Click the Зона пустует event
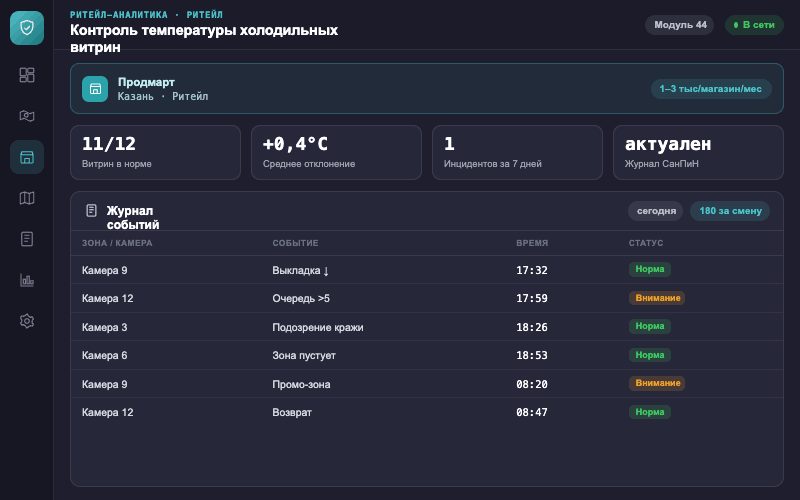800x500 pixels. pos(304,356)
